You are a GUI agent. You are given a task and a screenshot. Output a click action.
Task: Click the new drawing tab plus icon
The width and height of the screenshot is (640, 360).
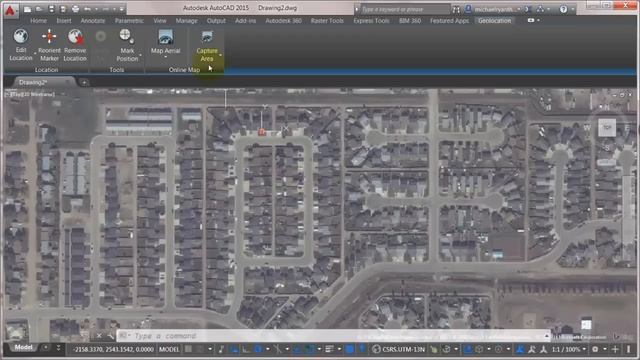(84, 82)
